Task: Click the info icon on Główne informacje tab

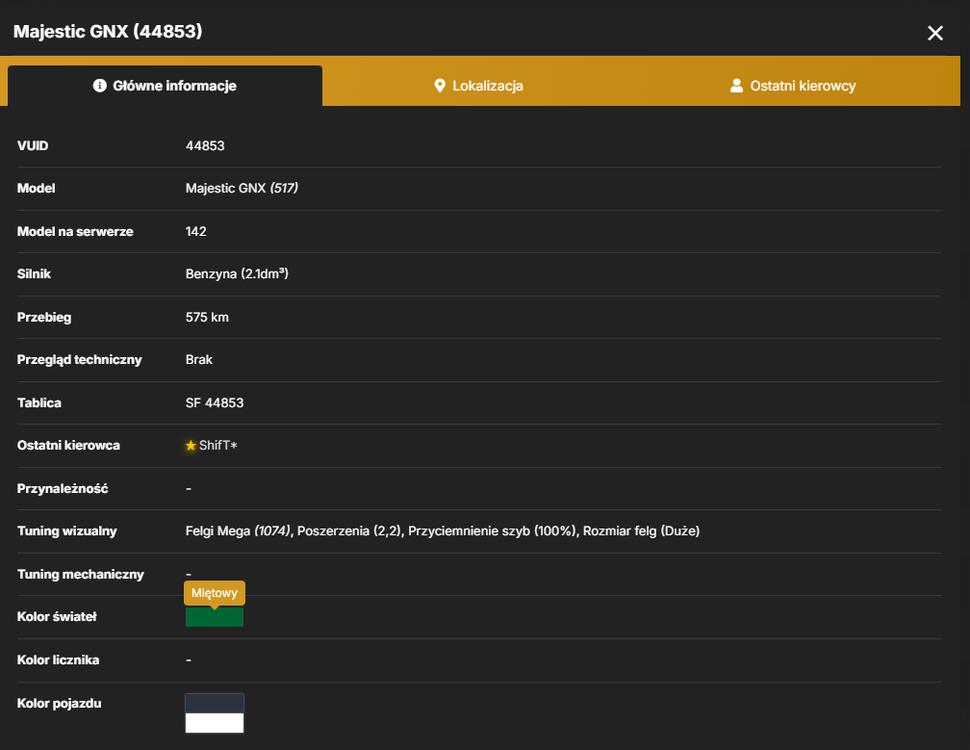Action: (100, 85)
